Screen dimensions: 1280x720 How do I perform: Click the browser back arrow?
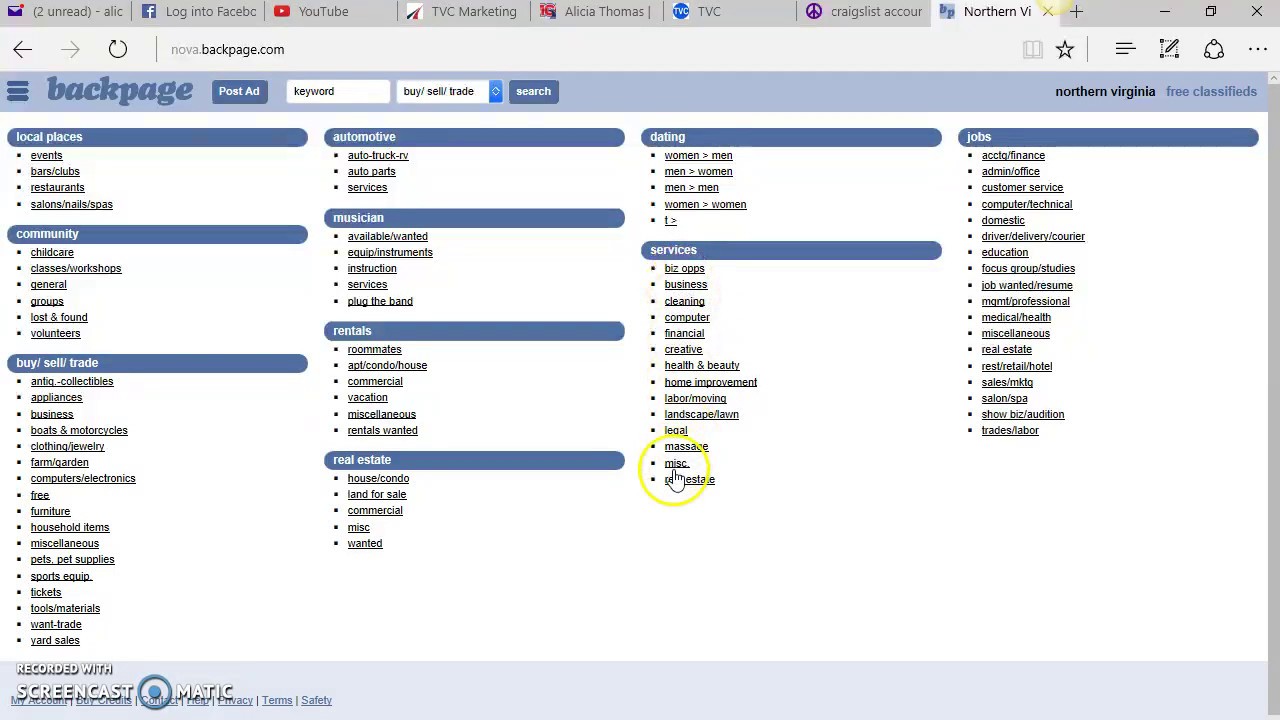click(22, 49)
